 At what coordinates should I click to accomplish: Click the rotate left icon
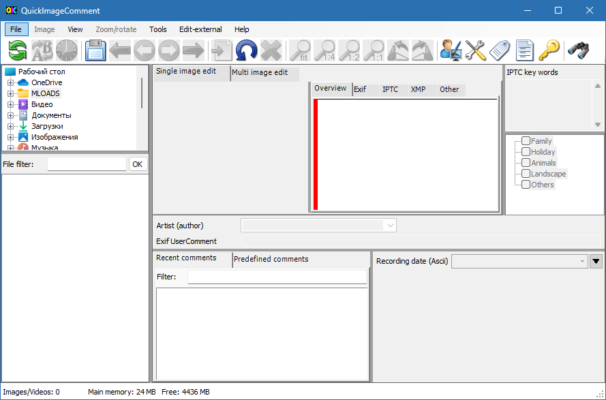coord(398,50)
